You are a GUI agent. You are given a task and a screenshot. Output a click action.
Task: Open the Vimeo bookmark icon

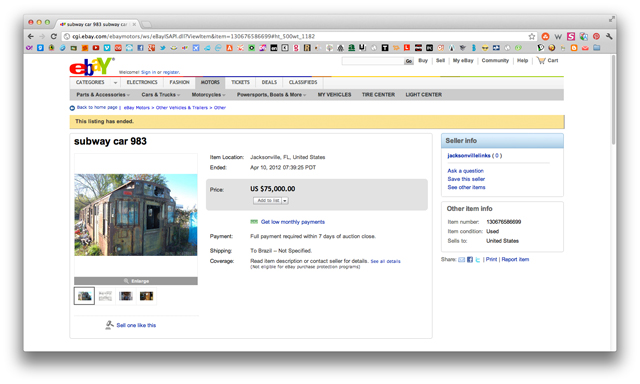[x=107, y=48]
